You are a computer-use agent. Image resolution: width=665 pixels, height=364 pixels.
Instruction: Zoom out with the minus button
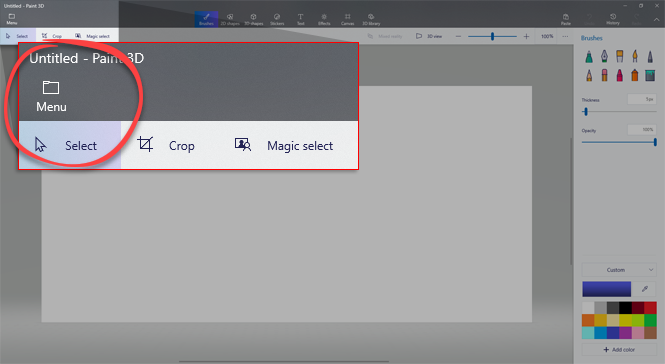point(458,36)
